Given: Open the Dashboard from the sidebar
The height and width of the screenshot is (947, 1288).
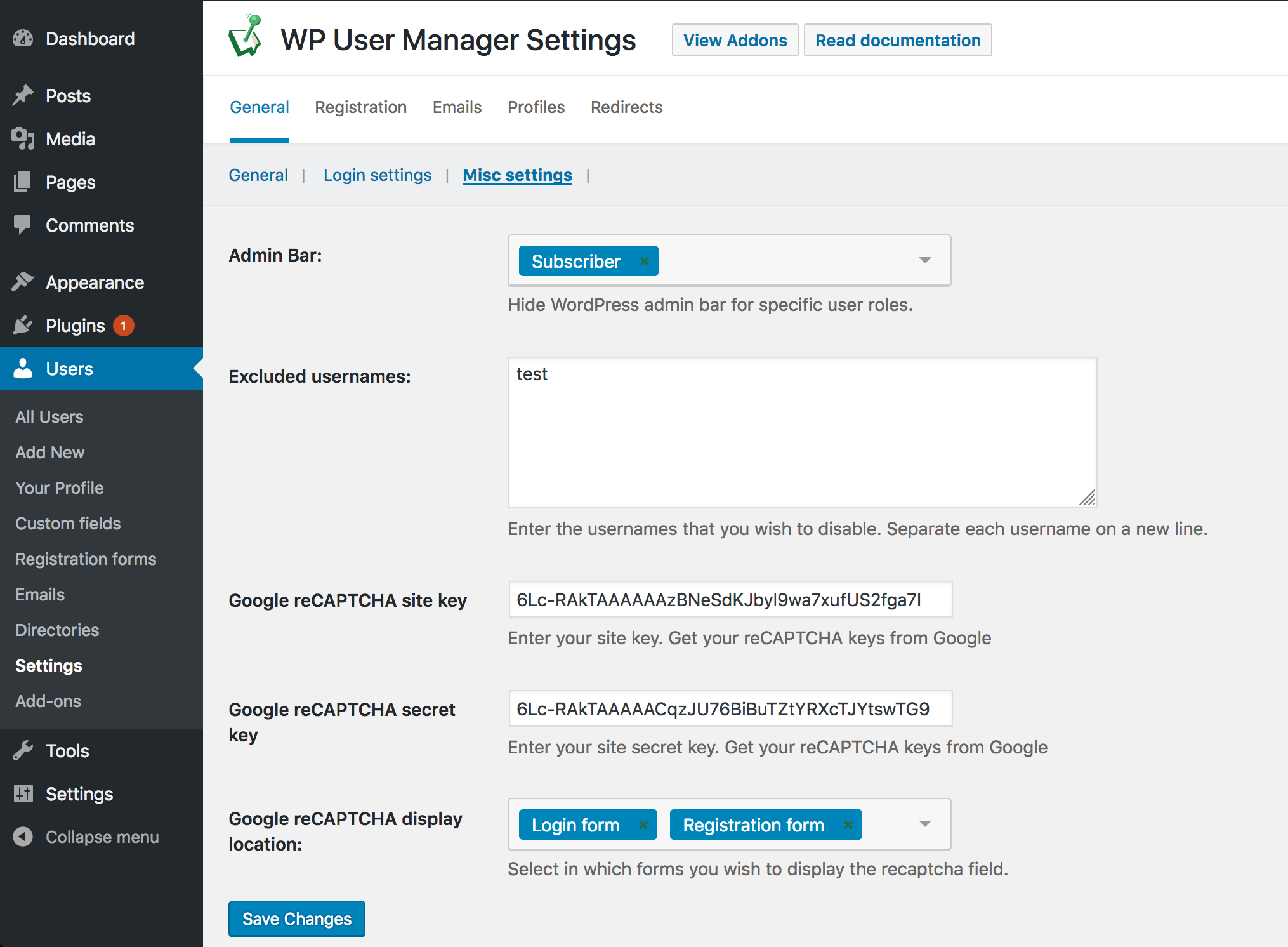Looking at the screenshot, I should coord(23,38).
